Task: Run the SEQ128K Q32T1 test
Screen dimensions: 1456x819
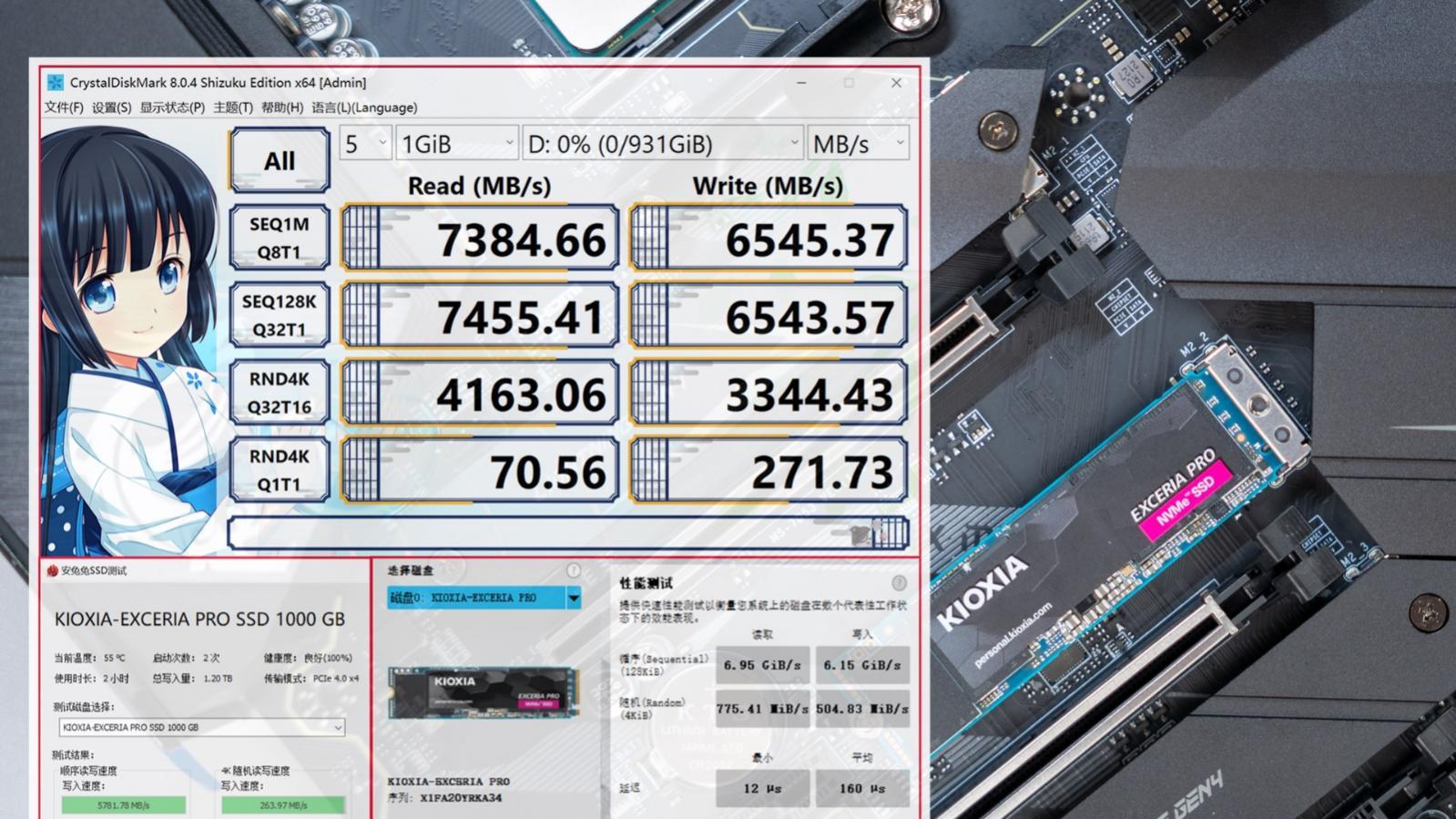Action: point(280,315)
